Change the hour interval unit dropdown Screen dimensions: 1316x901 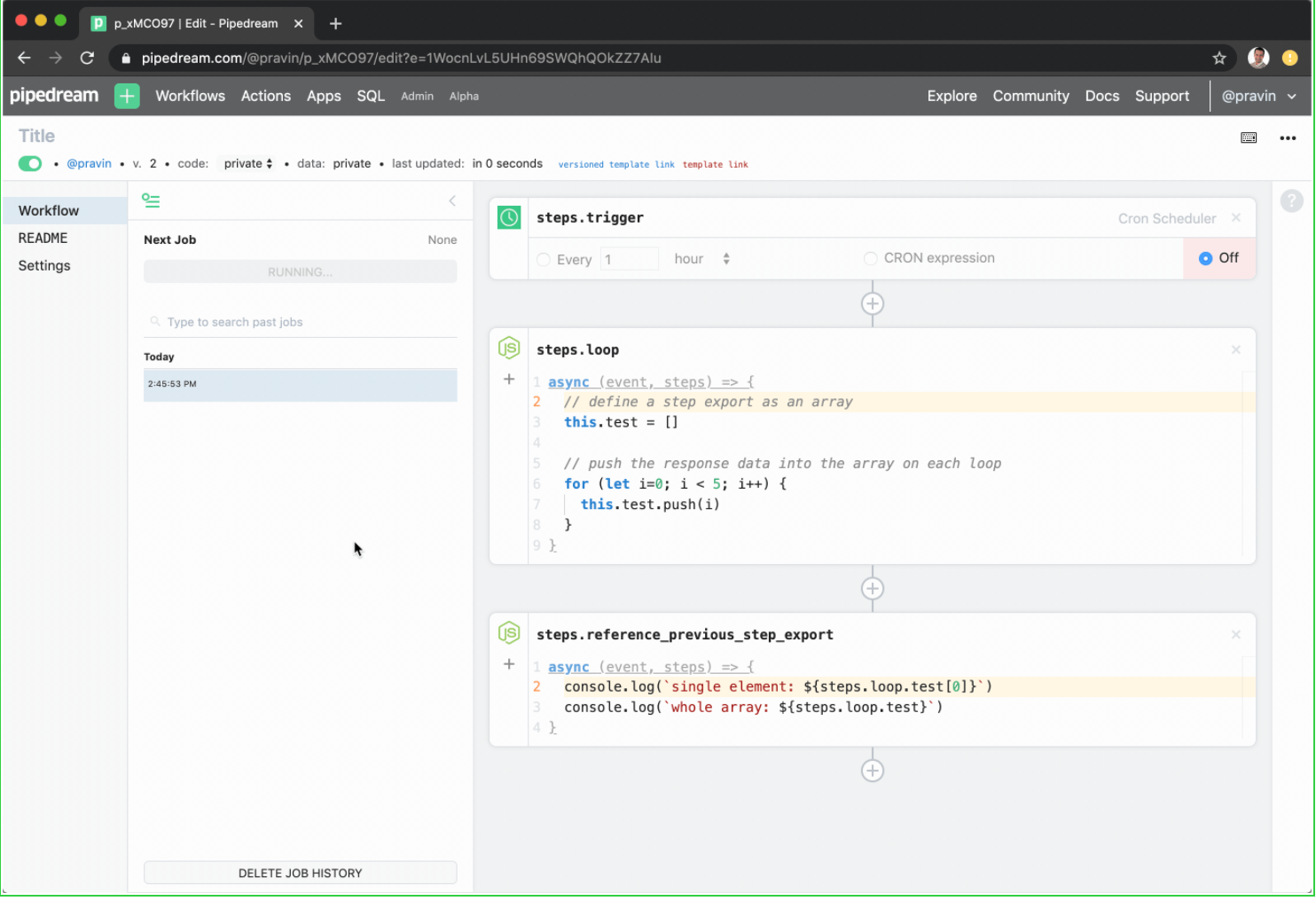701,259
